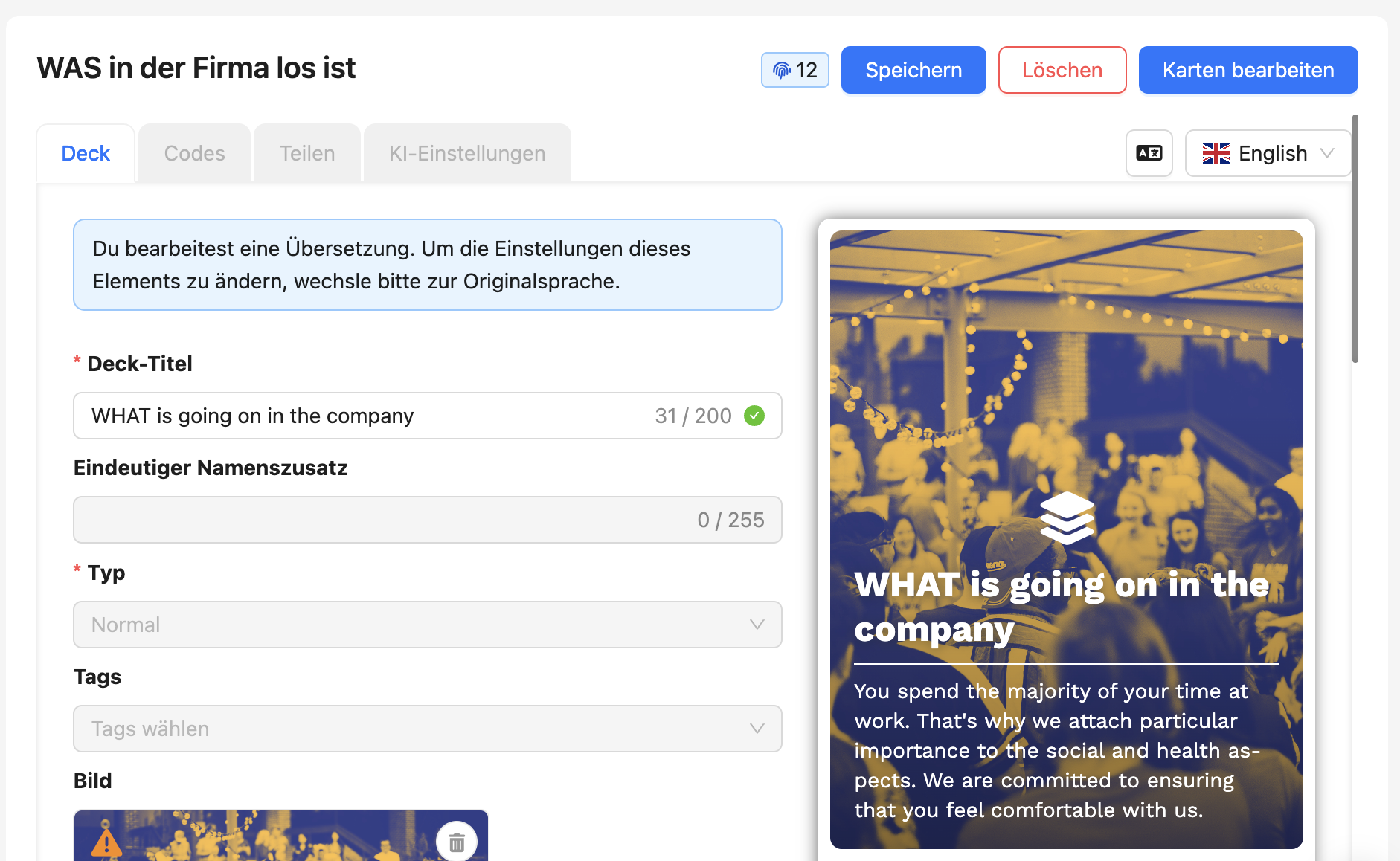Open the Tags wählen dropdown
The height and width of the screenshot is (861, 1400).
(x=428, y=729)
